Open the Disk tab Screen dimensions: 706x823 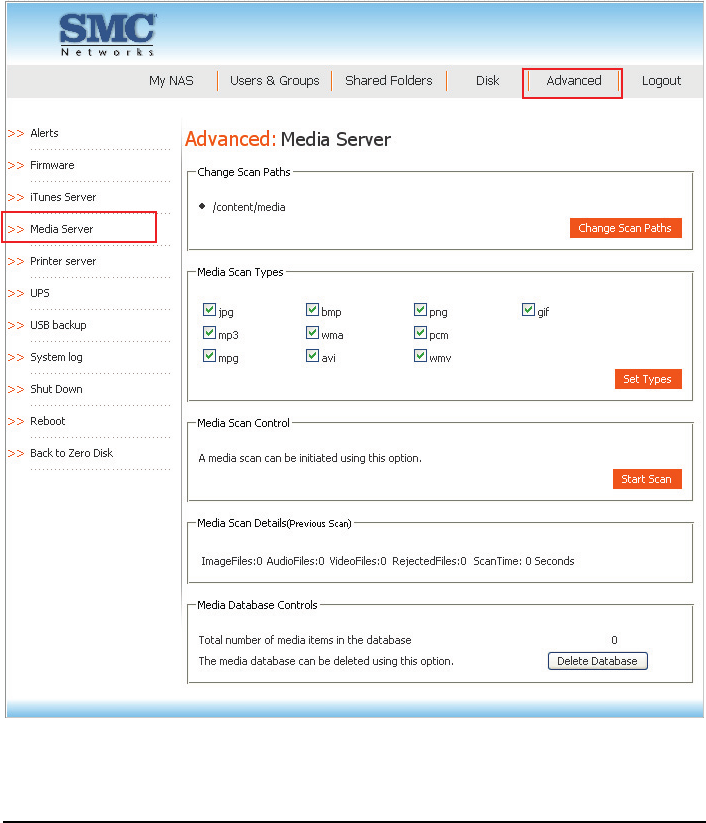(x=487, y=81)
